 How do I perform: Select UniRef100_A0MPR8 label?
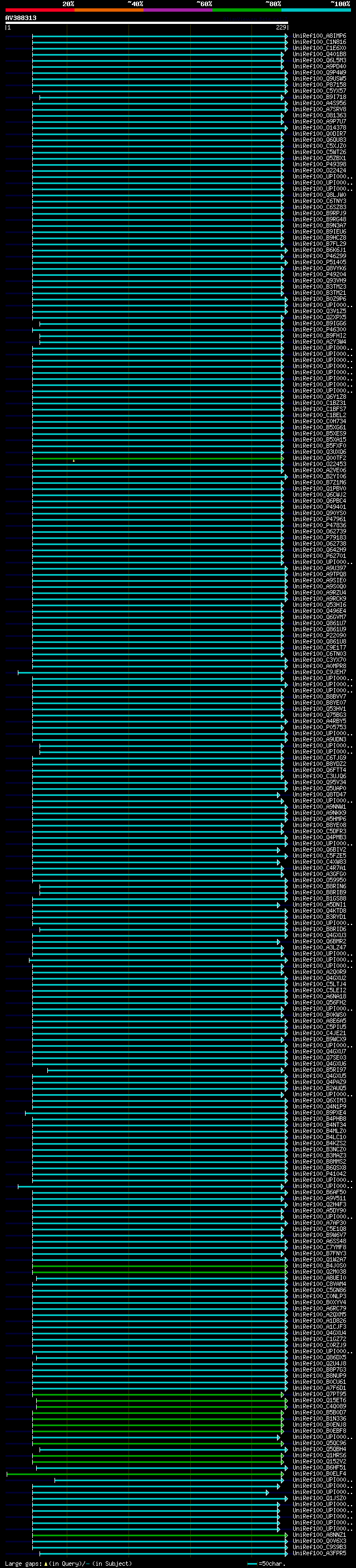click(x=319, y=666)
